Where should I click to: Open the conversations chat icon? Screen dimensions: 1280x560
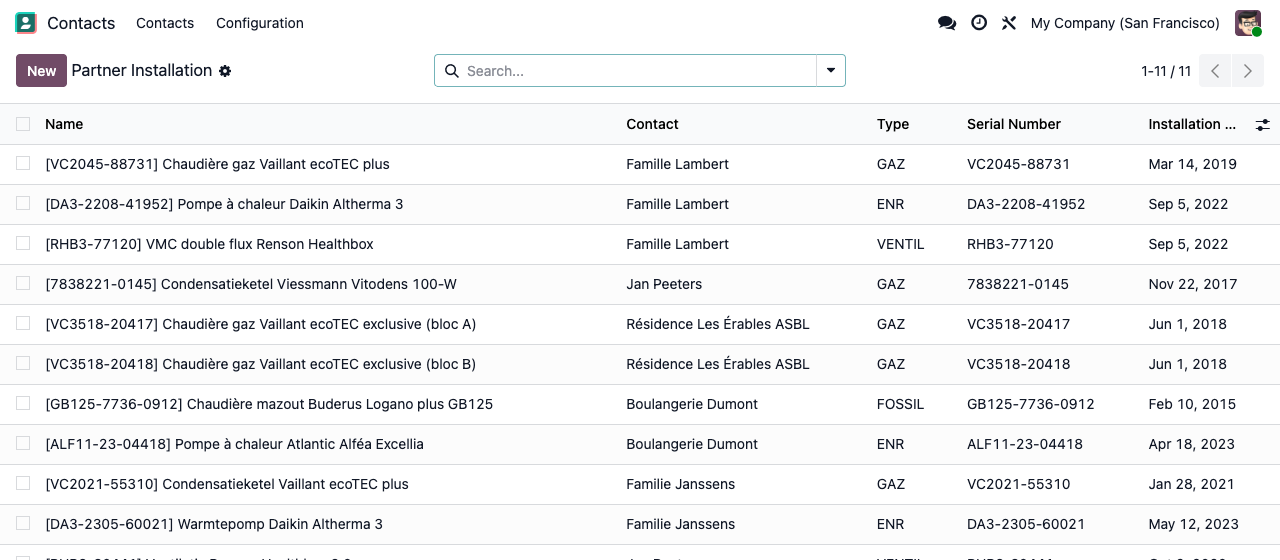(x=947, y=23)
